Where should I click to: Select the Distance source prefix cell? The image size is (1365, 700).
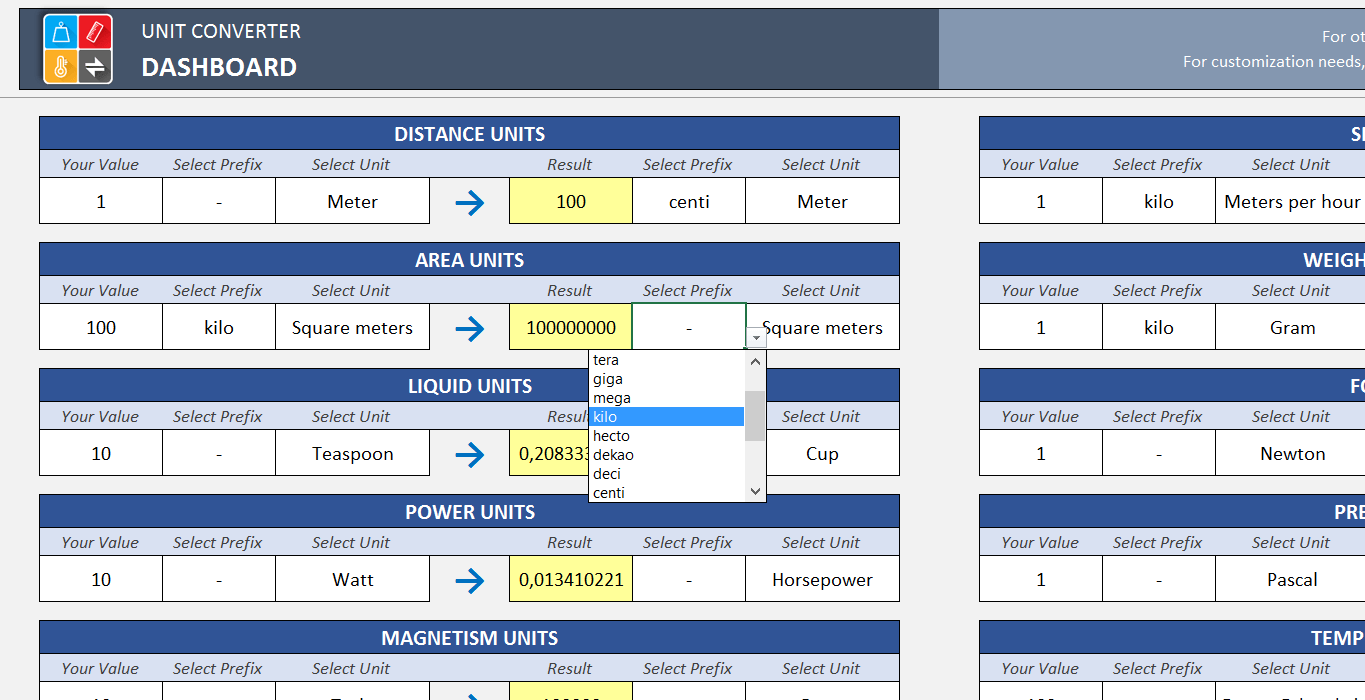[219, 201]
